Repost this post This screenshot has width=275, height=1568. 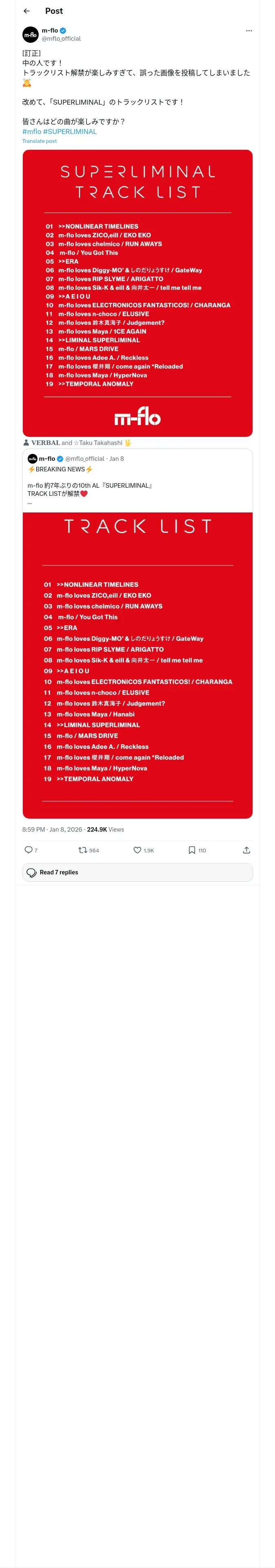[x=83, y=850]
